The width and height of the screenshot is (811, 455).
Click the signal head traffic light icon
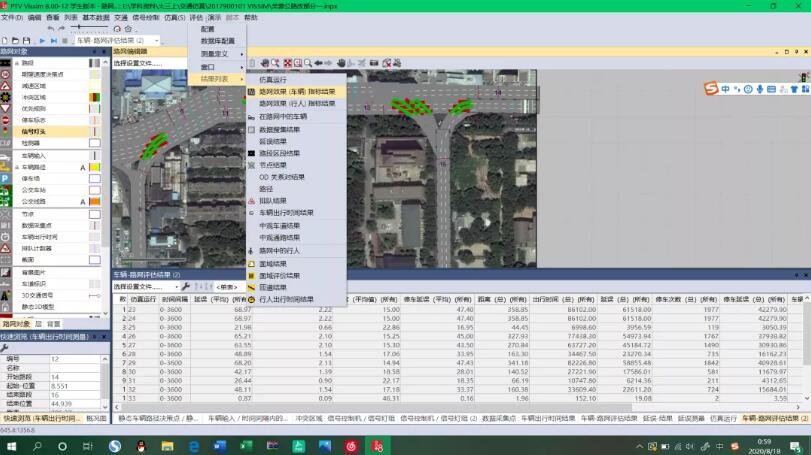coord(5,131)
